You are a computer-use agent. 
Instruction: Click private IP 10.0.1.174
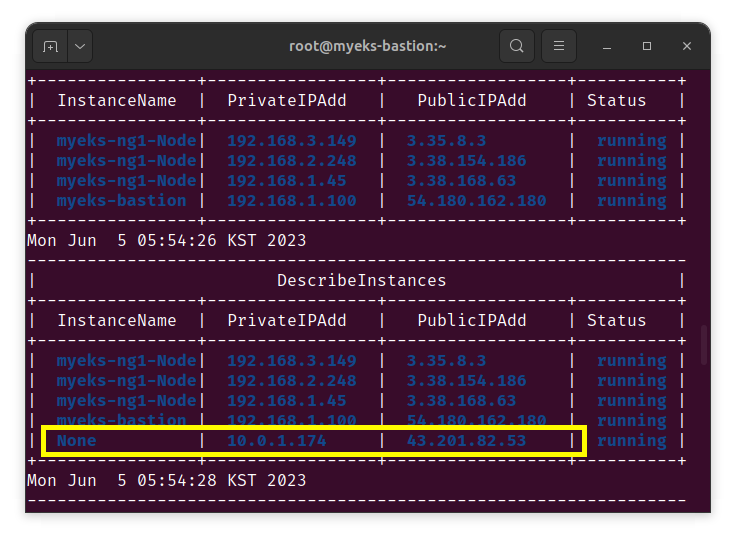coord(276,441)
